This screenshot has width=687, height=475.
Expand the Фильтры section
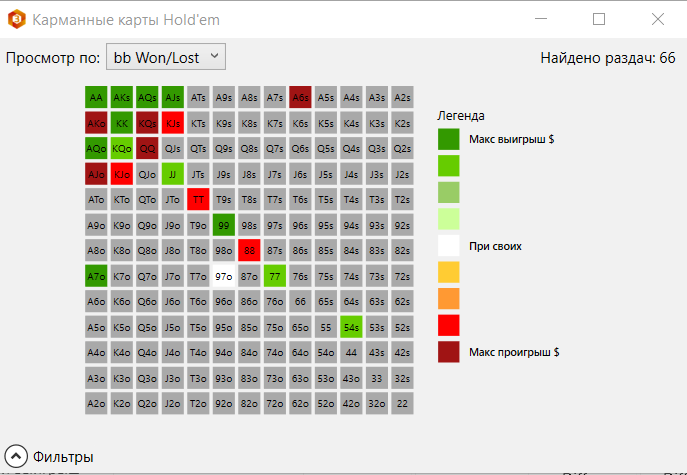pos(16,456)
